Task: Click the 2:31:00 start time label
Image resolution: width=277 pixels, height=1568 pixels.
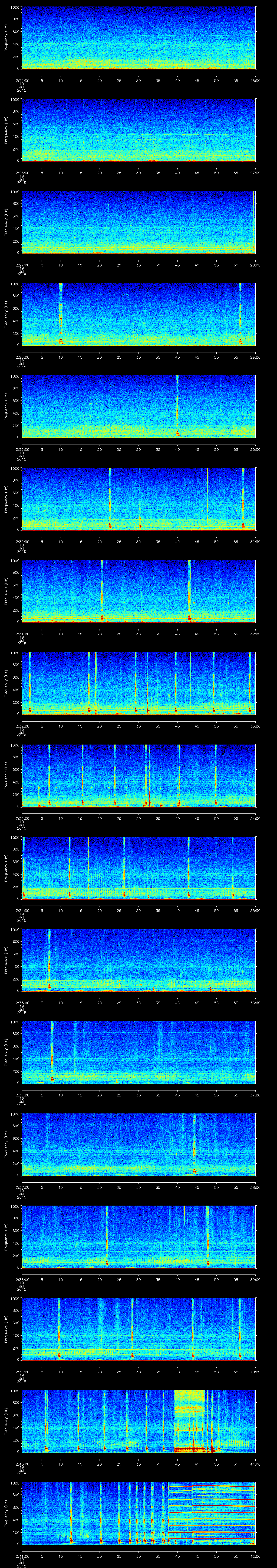Action: click(22, 634)
